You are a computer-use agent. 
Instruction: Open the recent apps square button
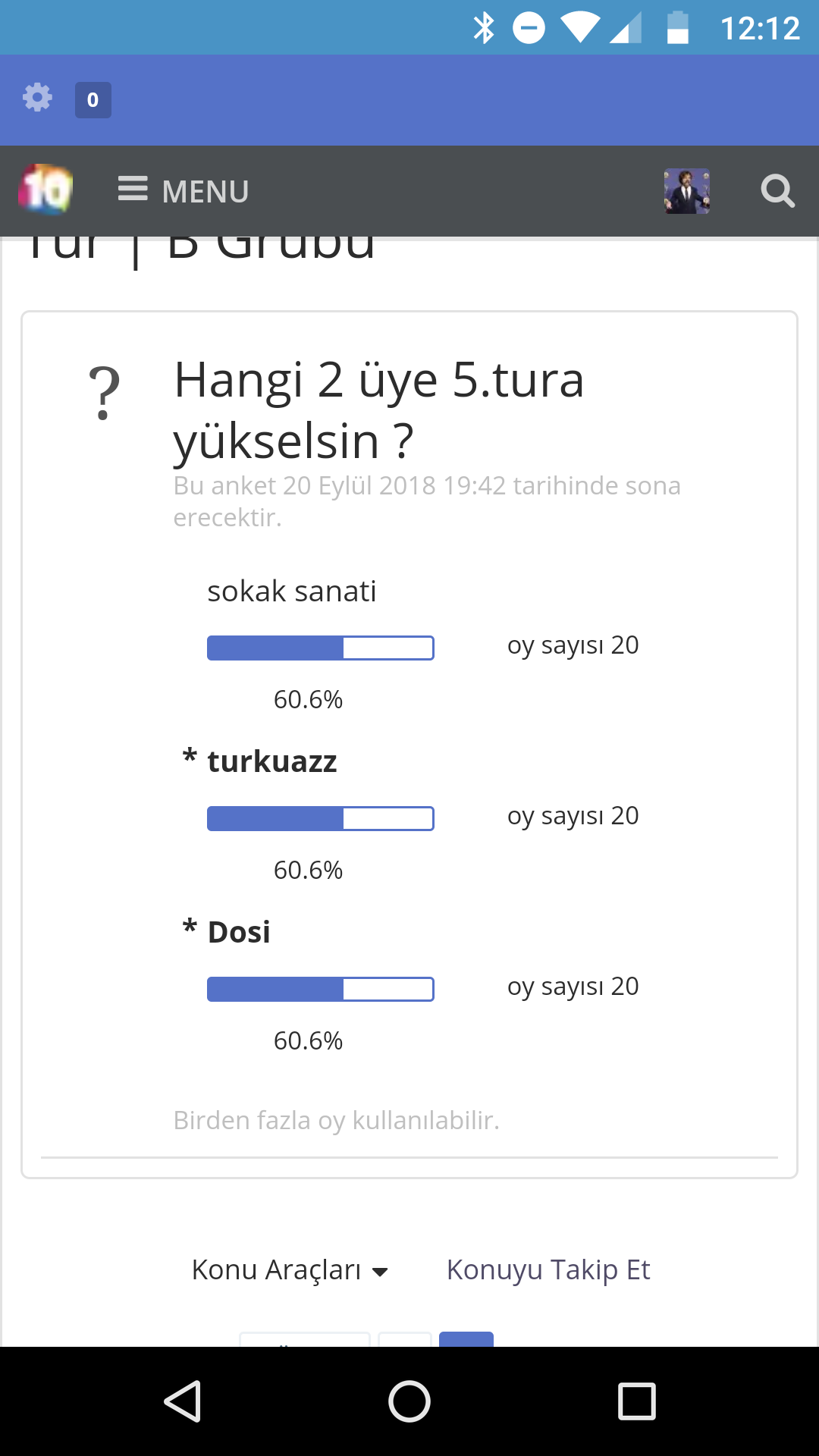[x=636, y=1401]
